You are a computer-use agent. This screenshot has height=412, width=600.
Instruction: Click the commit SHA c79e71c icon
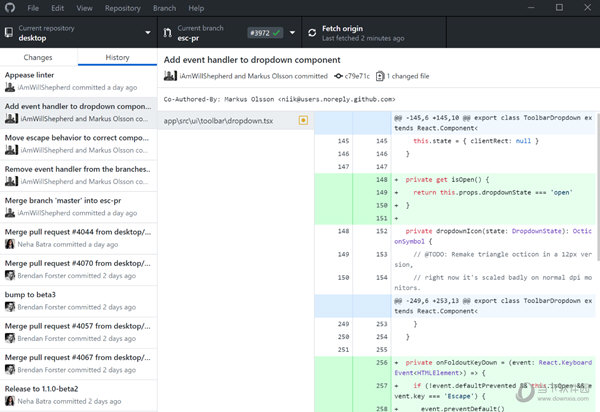339,76
